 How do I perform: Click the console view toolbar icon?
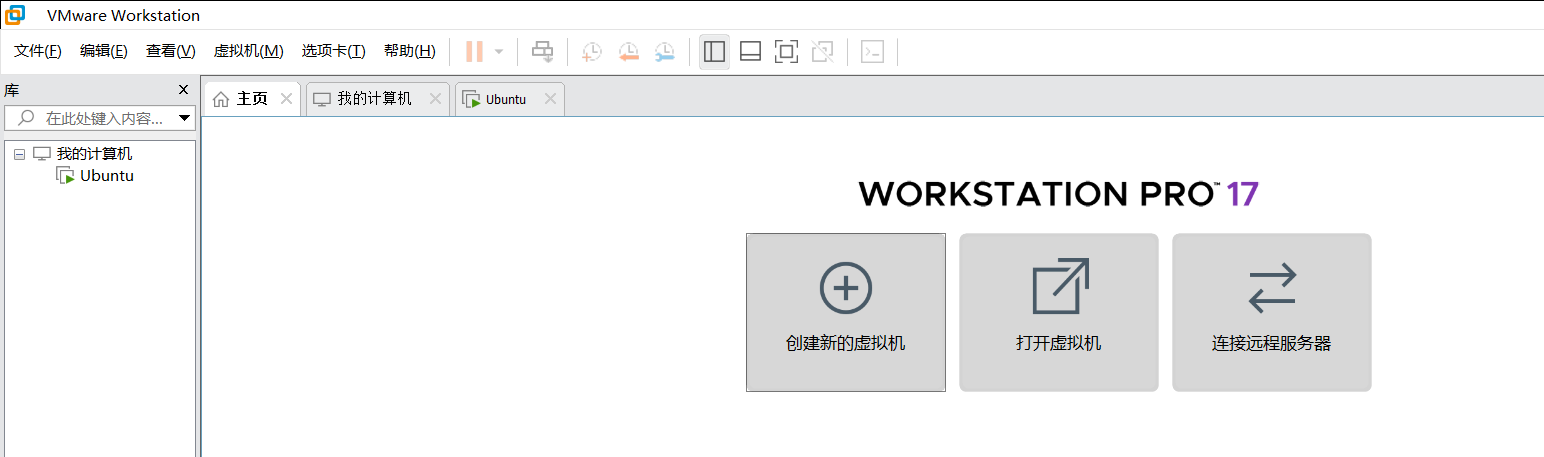[x=872, y=51]
